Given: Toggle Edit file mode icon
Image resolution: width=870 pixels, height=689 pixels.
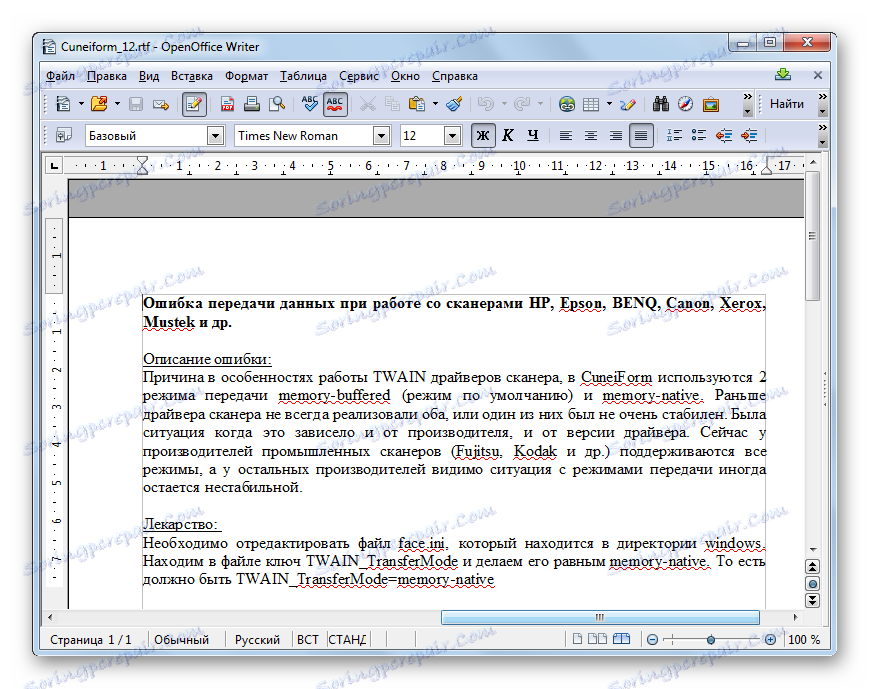Looking at the screenshot, I should pos(194,104).
